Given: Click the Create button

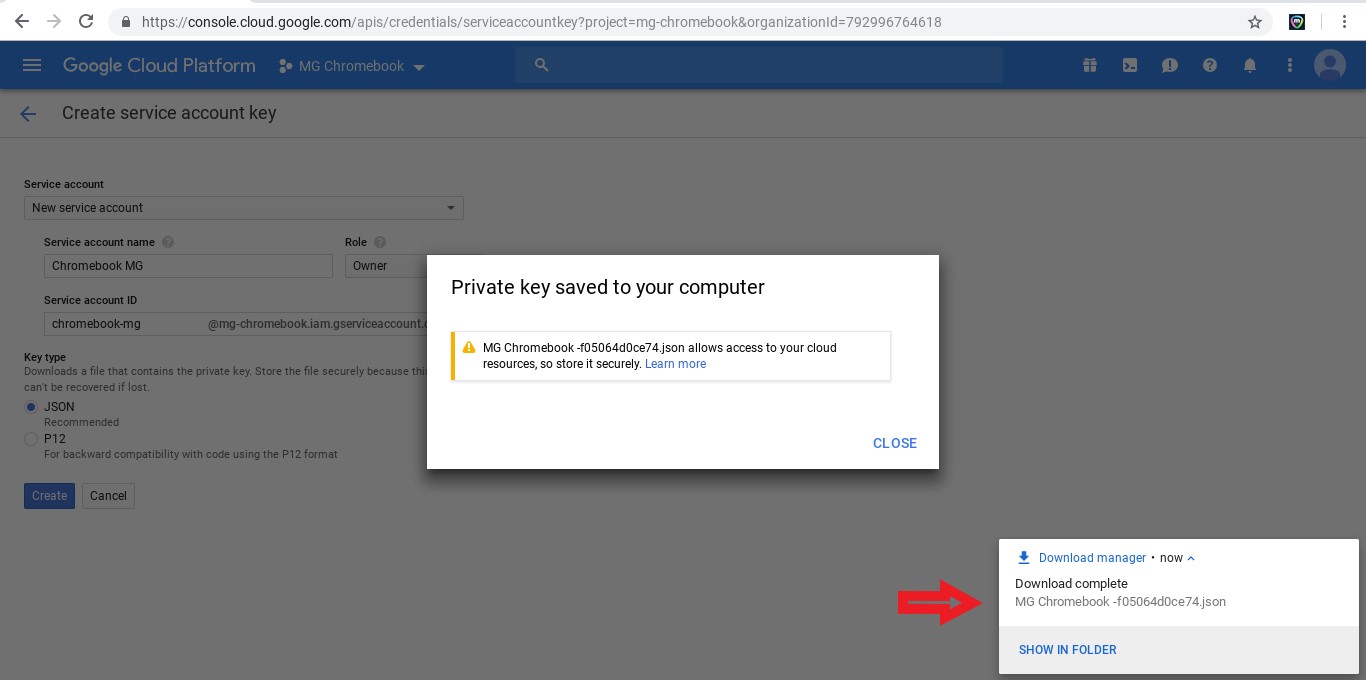Looking at the screenshot, I should pyautogui.click(x=49, y=496).
